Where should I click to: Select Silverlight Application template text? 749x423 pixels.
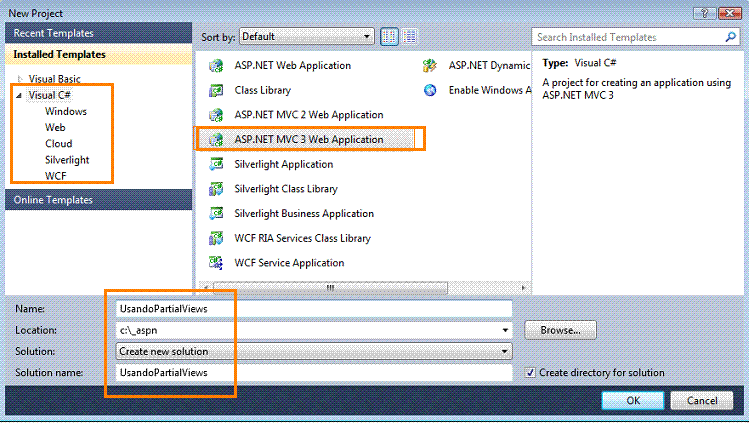click(283, 164)
